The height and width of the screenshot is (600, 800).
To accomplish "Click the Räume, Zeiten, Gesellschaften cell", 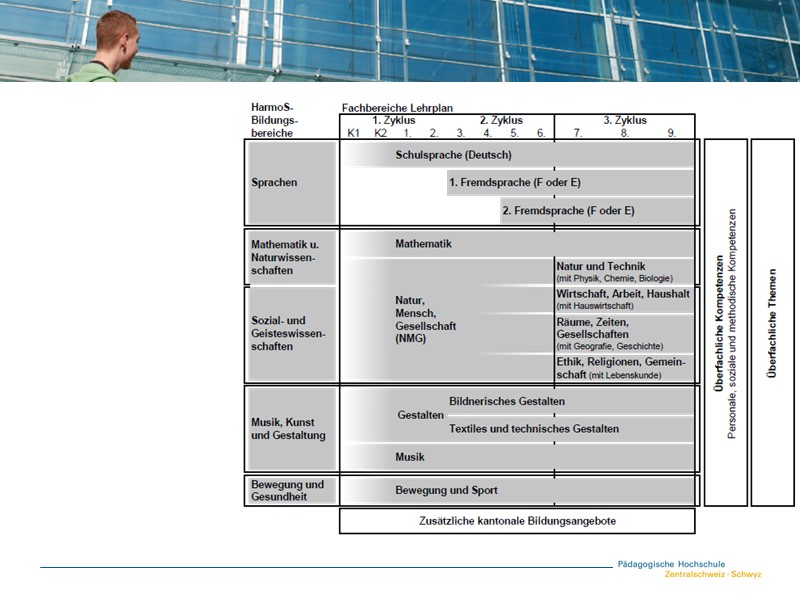I will (x=624, y=334).
